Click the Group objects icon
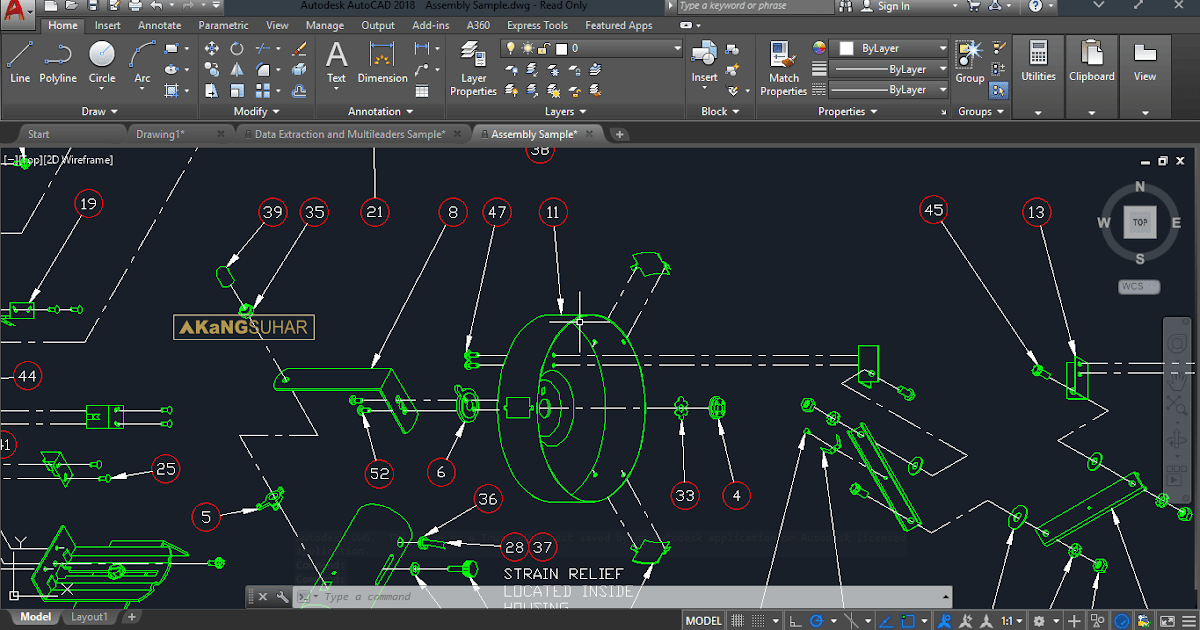Image resolution: width=1200 pixels, height=630 pixels. (x=969, y=62)
